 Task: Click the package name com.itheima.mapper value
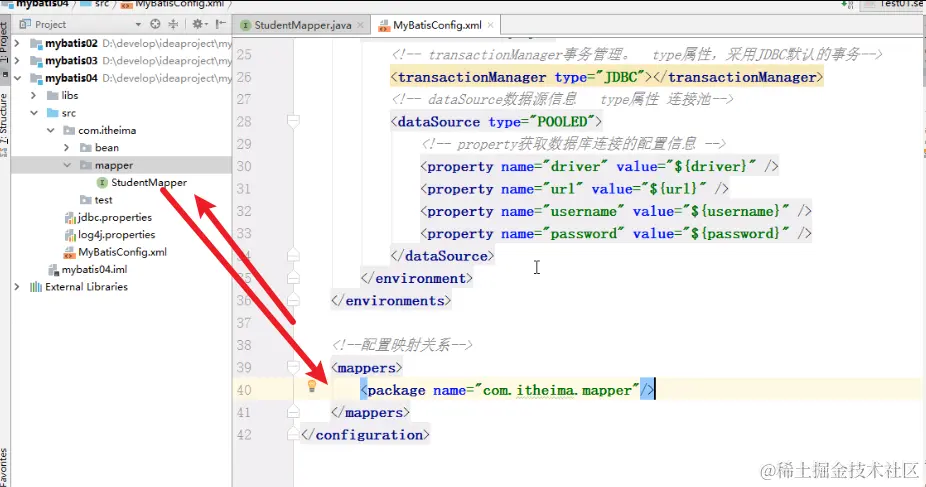(x=557, y=390)
